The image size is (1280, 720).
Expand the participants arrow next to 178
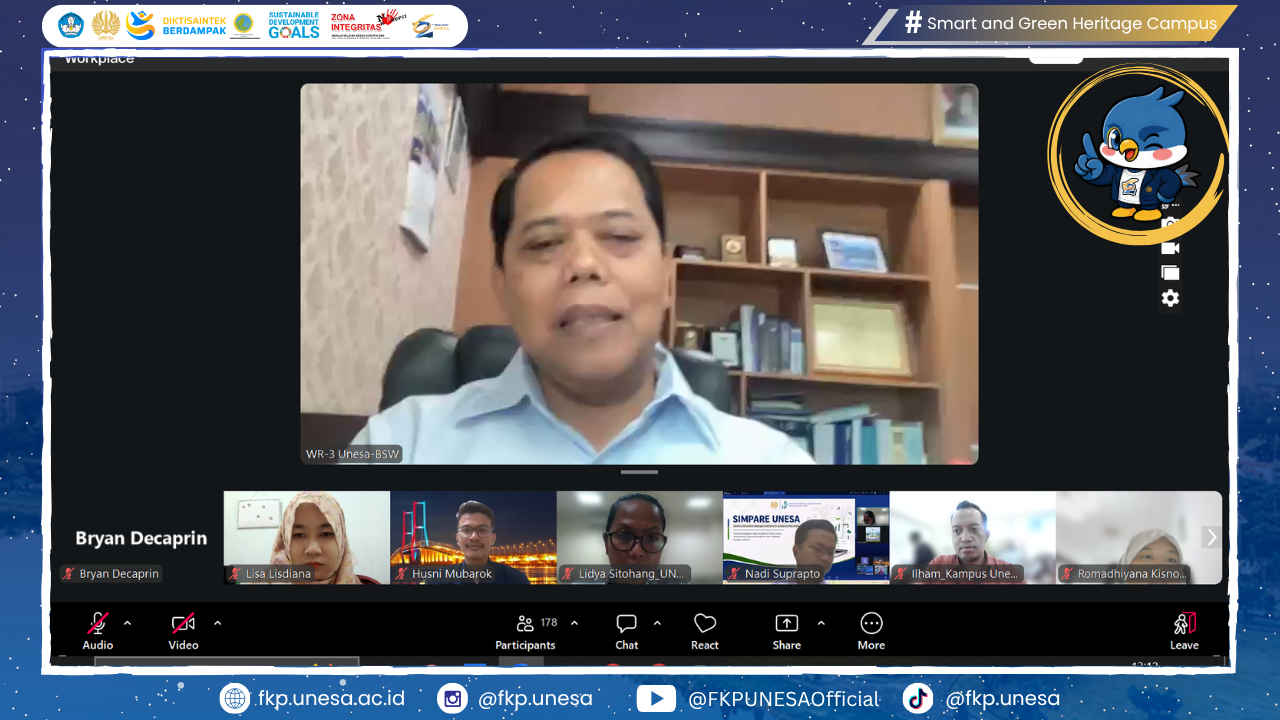[x=574, y=623]
